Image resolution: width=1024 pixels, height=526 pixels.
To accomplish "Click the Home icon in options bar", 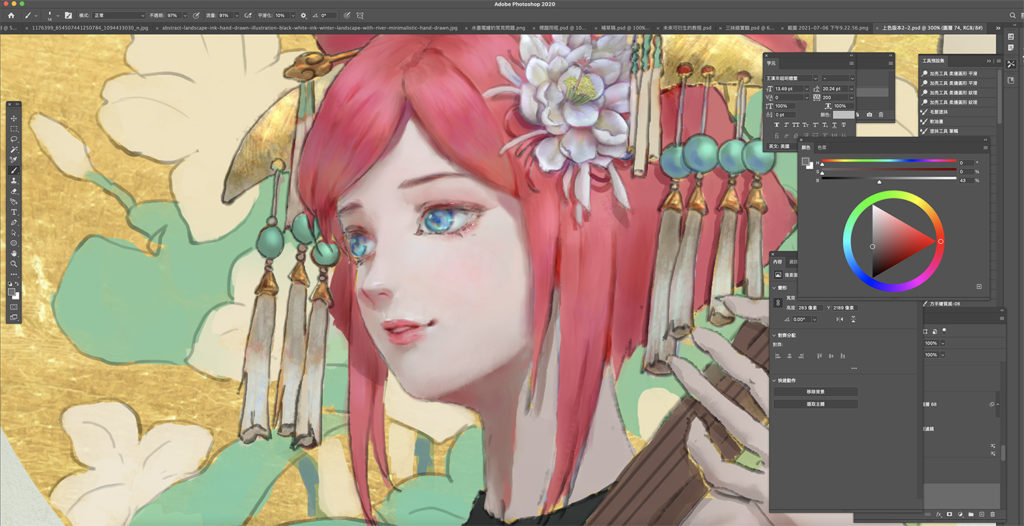I will coord(10,14).
